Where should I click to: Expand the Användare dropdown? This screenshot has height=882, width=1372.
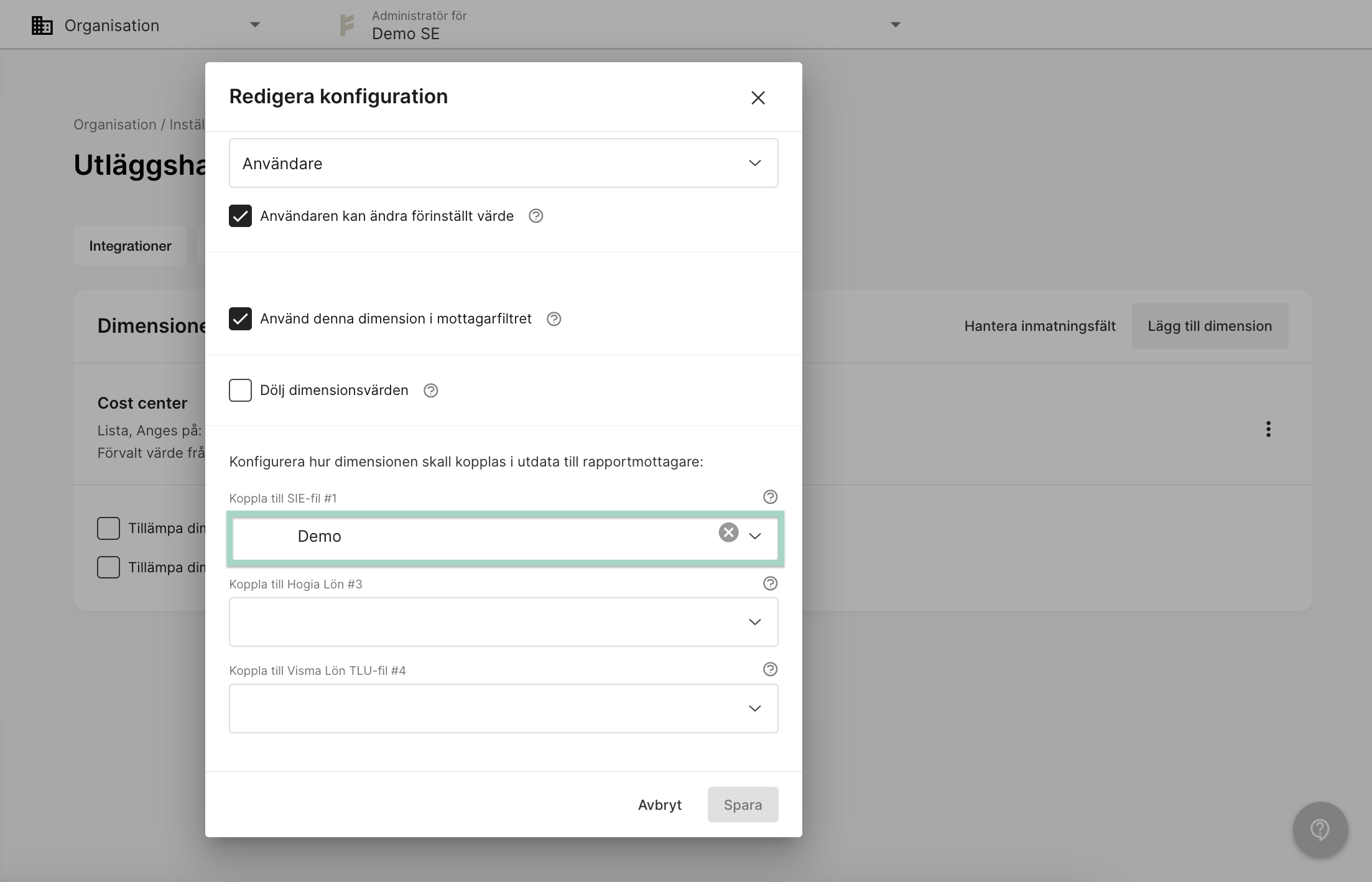[503, 163]
